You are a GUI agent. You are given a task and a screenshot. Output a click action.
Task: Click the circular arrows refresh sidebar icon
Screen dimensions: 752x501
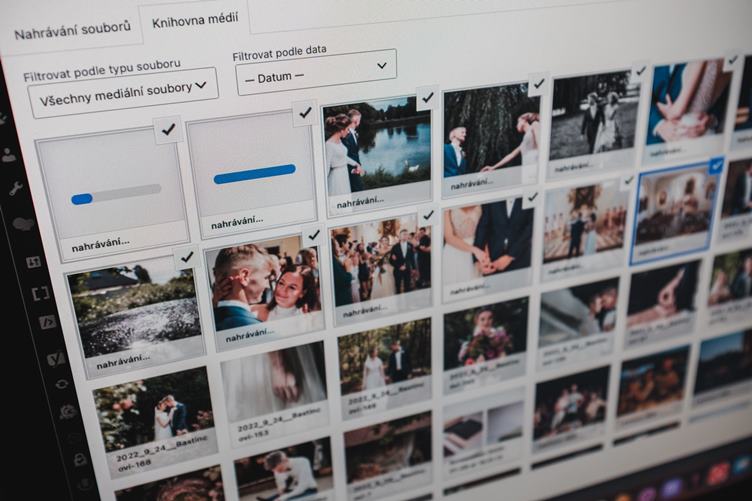(x=61, y=384)
